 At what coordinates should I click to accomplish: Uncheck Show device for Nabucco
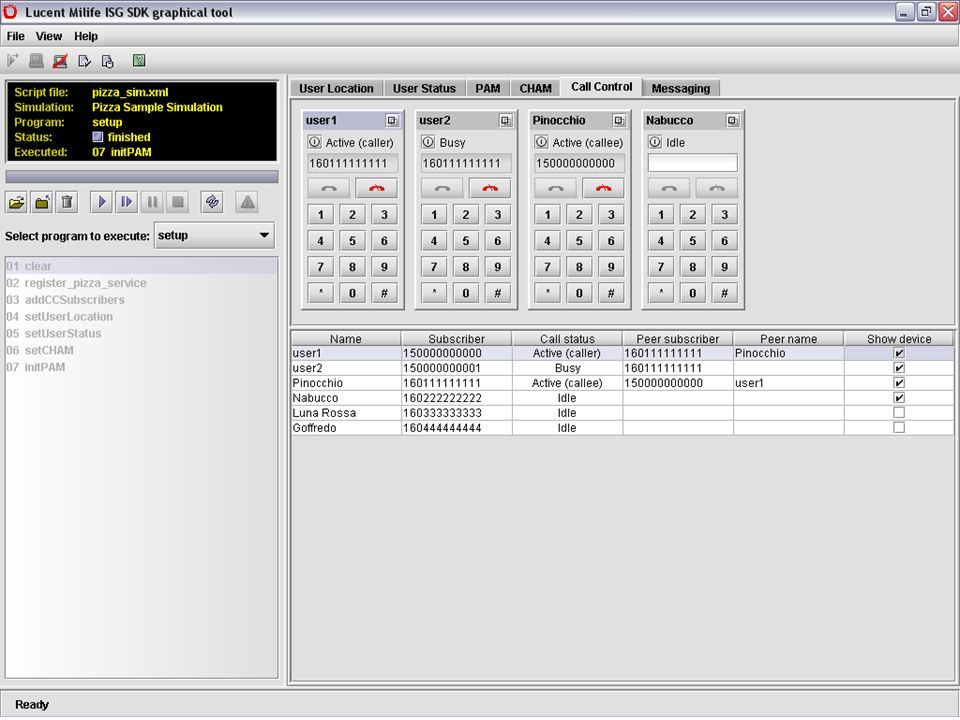click(x=899, y=398)
